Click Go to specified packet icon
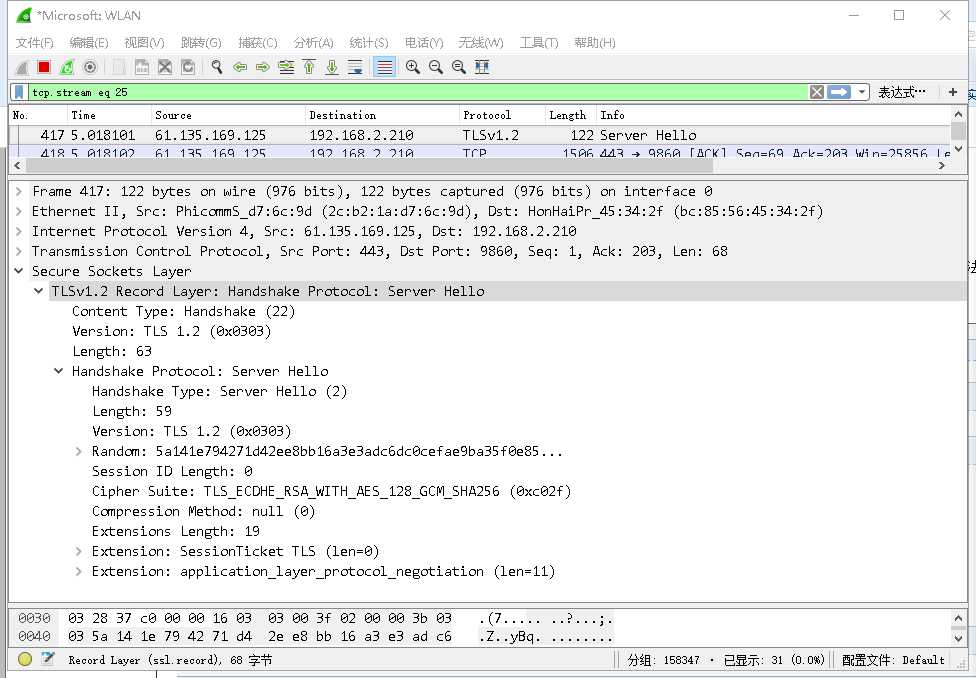 click(286, 67)
